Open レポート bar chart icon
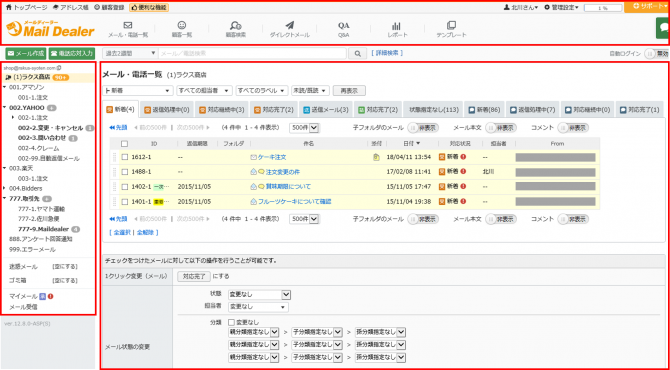 [x=397, y=25]
